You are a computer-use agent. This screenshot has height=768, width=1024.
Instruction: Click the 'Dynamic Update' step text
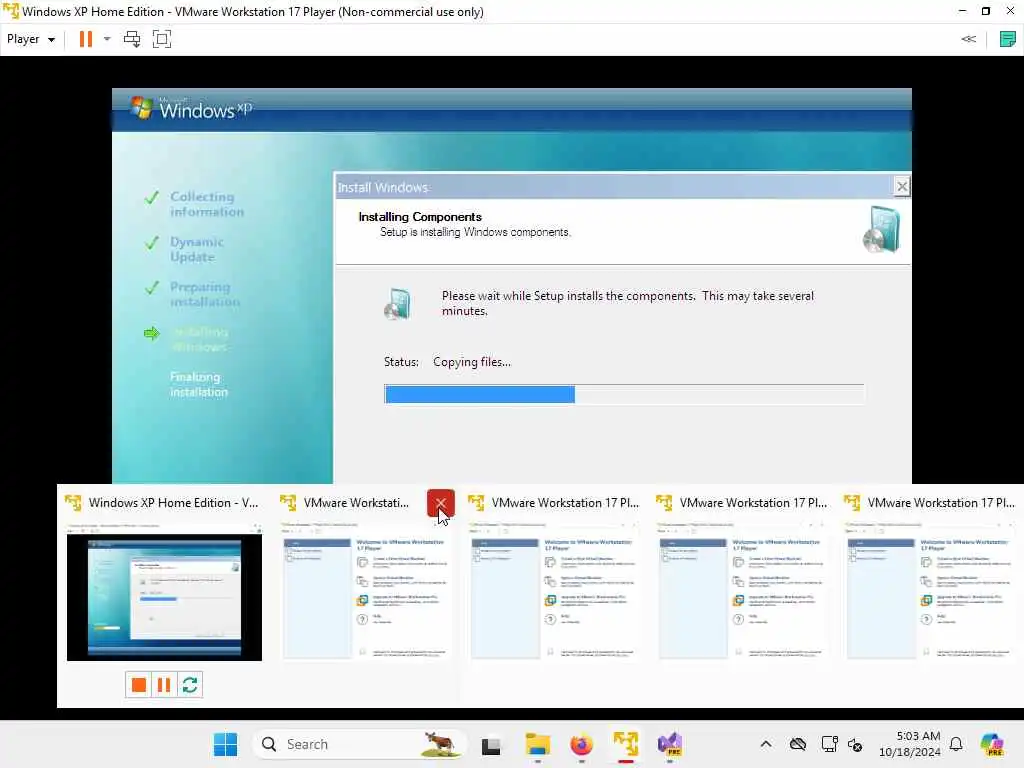(x=197, y=249)
